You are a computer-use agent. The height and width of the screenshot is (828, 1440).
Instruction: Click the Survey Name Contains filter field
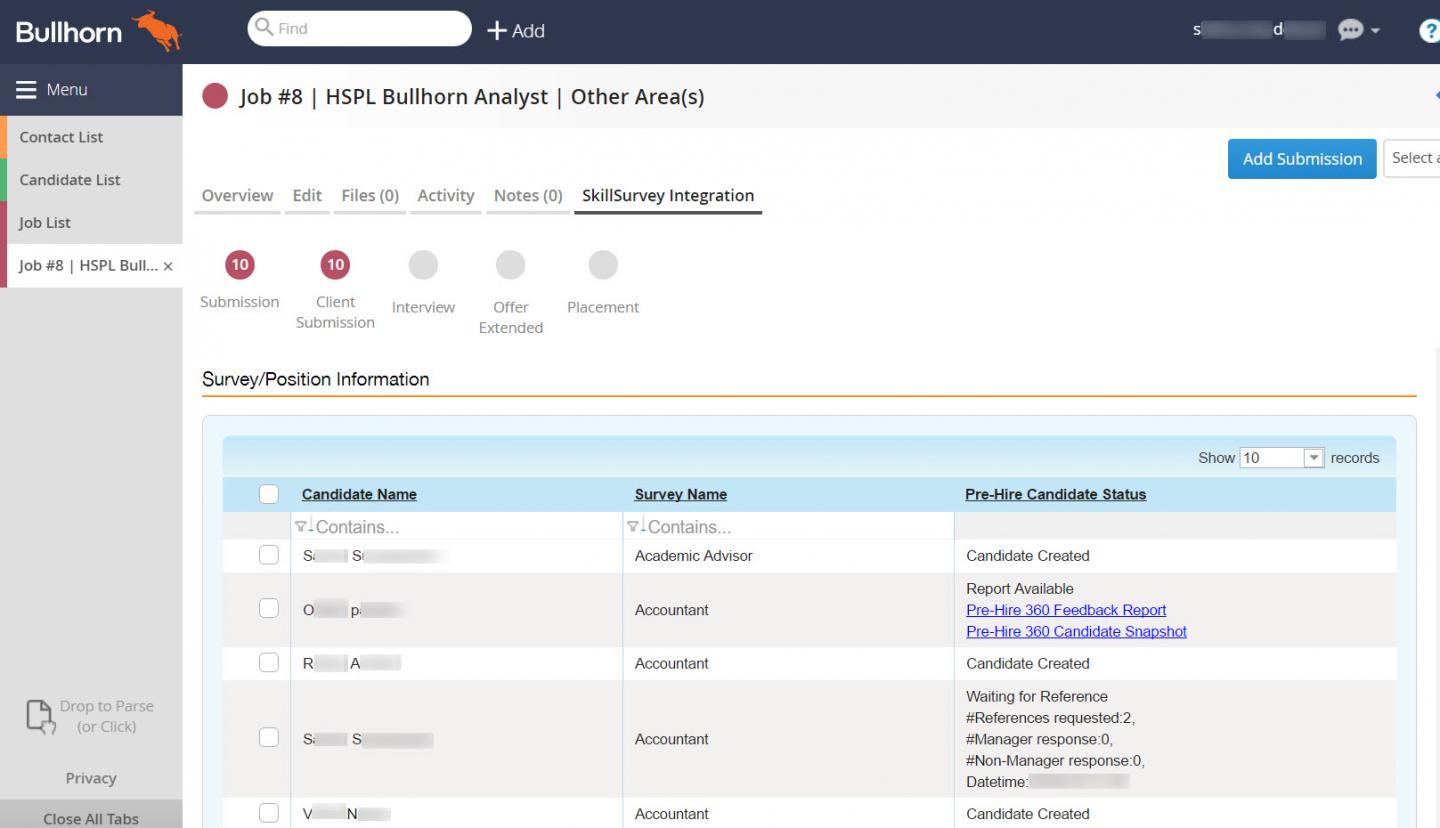(x=789, y=526)
